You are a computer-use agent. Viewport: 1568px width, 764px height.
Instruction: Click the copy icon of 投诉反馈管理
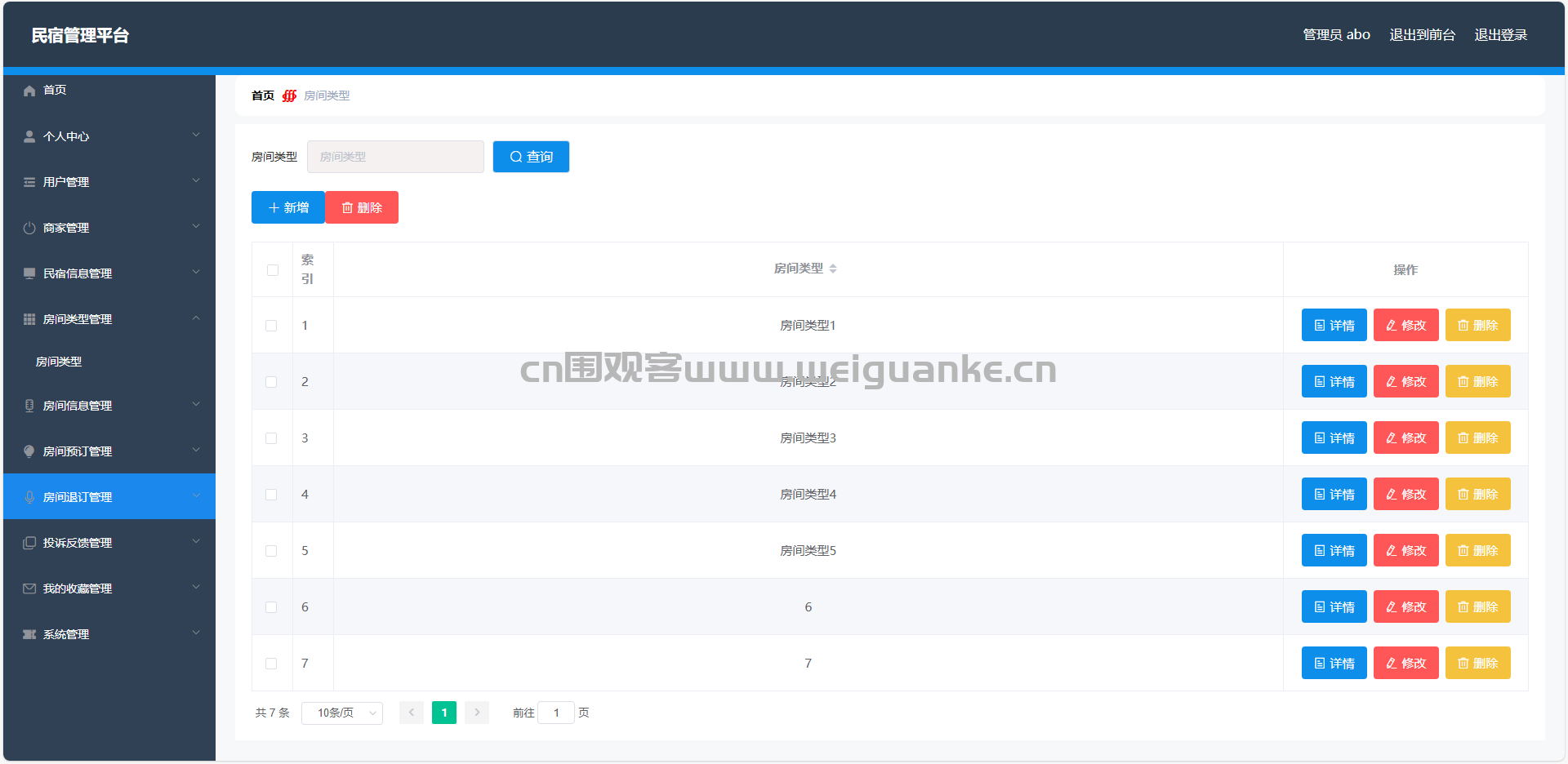pos(29,543)
